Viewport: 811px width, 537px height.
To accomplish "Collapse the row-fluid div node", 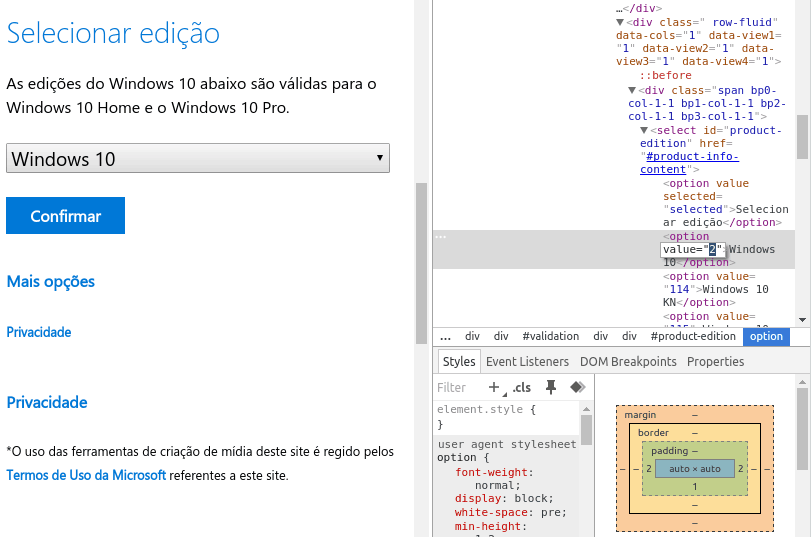I will pos(620,22).
